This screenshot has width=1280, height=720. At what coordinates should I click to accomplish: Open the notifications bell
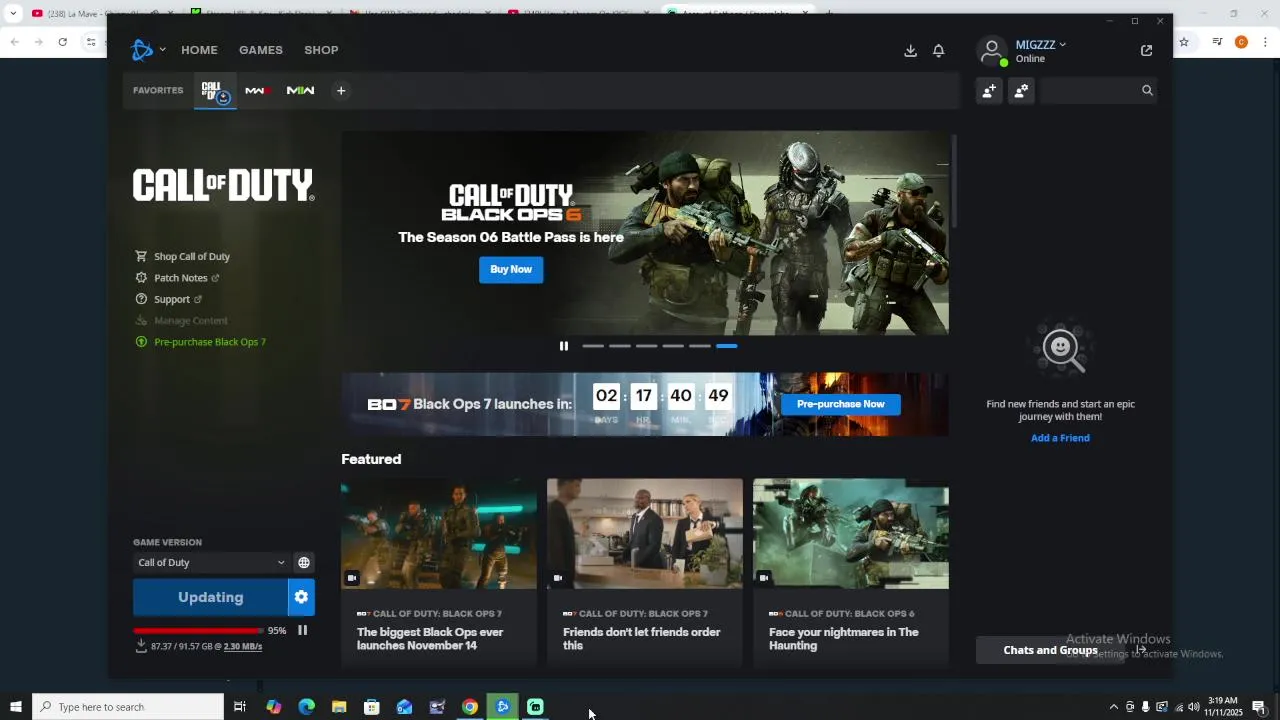point(939,51)
